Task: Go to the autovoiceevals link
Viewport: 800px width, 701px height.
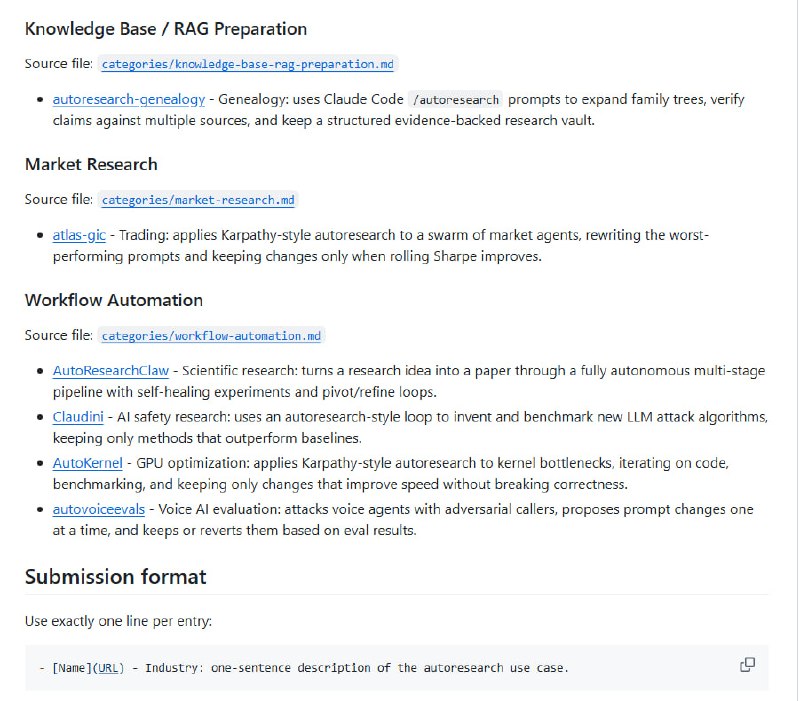Action: pos(98,508)
